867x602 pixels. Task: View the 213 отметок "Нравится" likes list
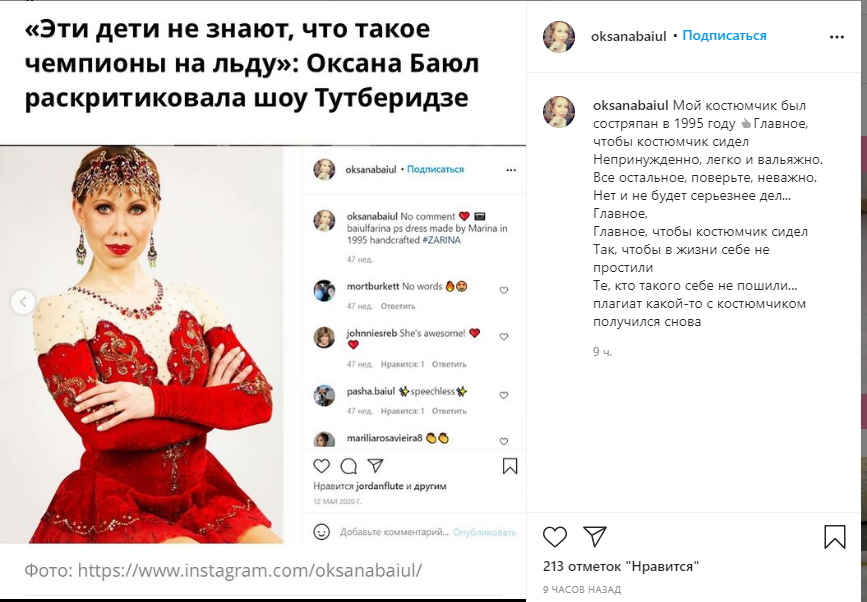point(620,566)
